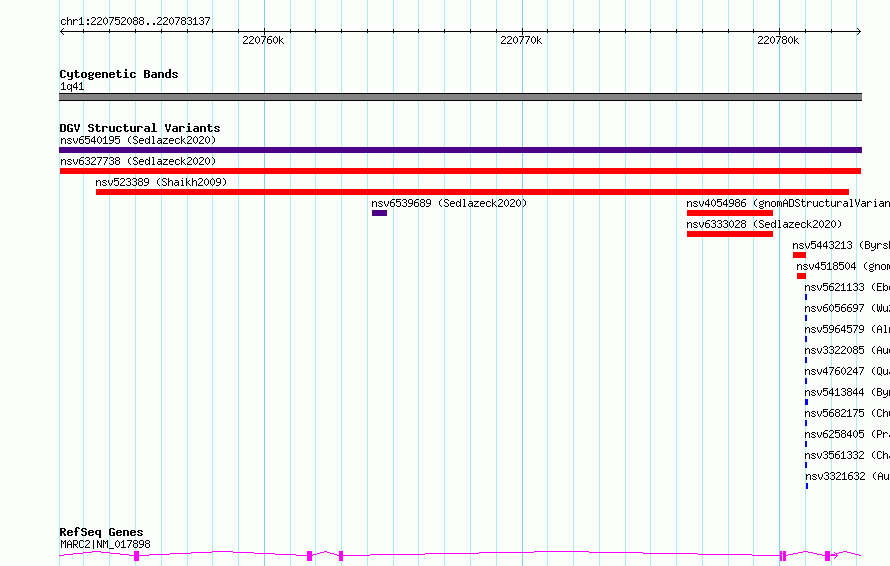Click the 1q41 band label

pos(72,86)
